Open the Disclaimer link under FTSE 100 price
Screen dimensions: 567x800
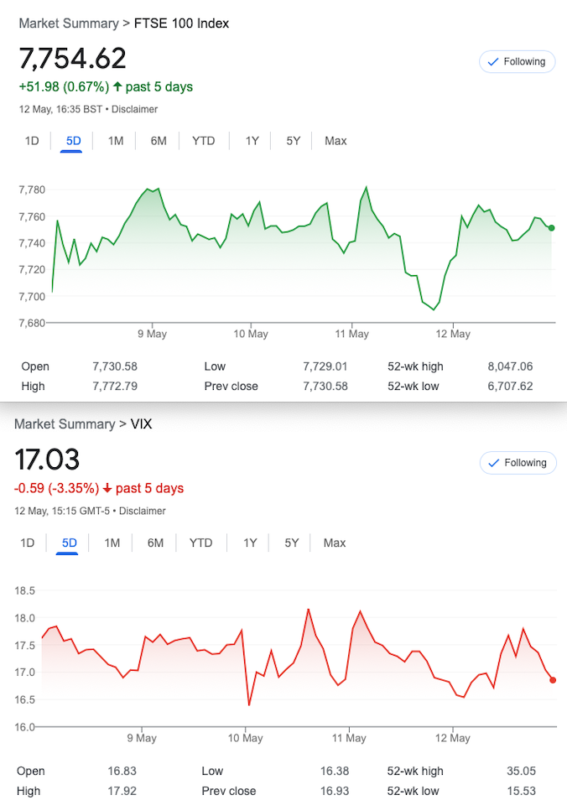point(135,109)
